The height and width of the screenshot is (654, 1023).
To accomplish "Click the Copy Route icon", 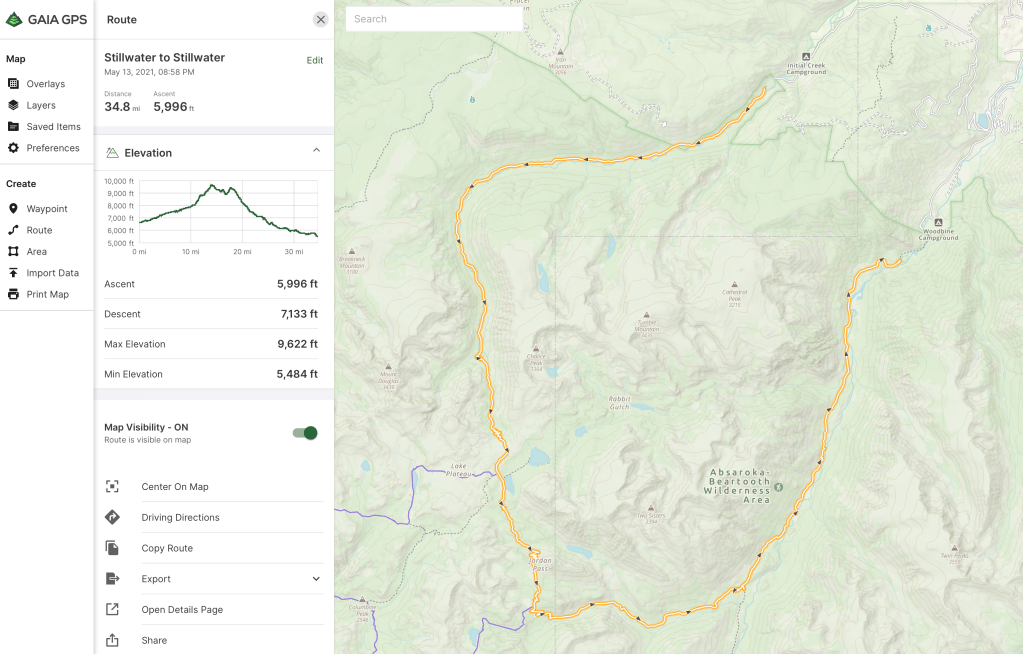I will coord(112,548).
